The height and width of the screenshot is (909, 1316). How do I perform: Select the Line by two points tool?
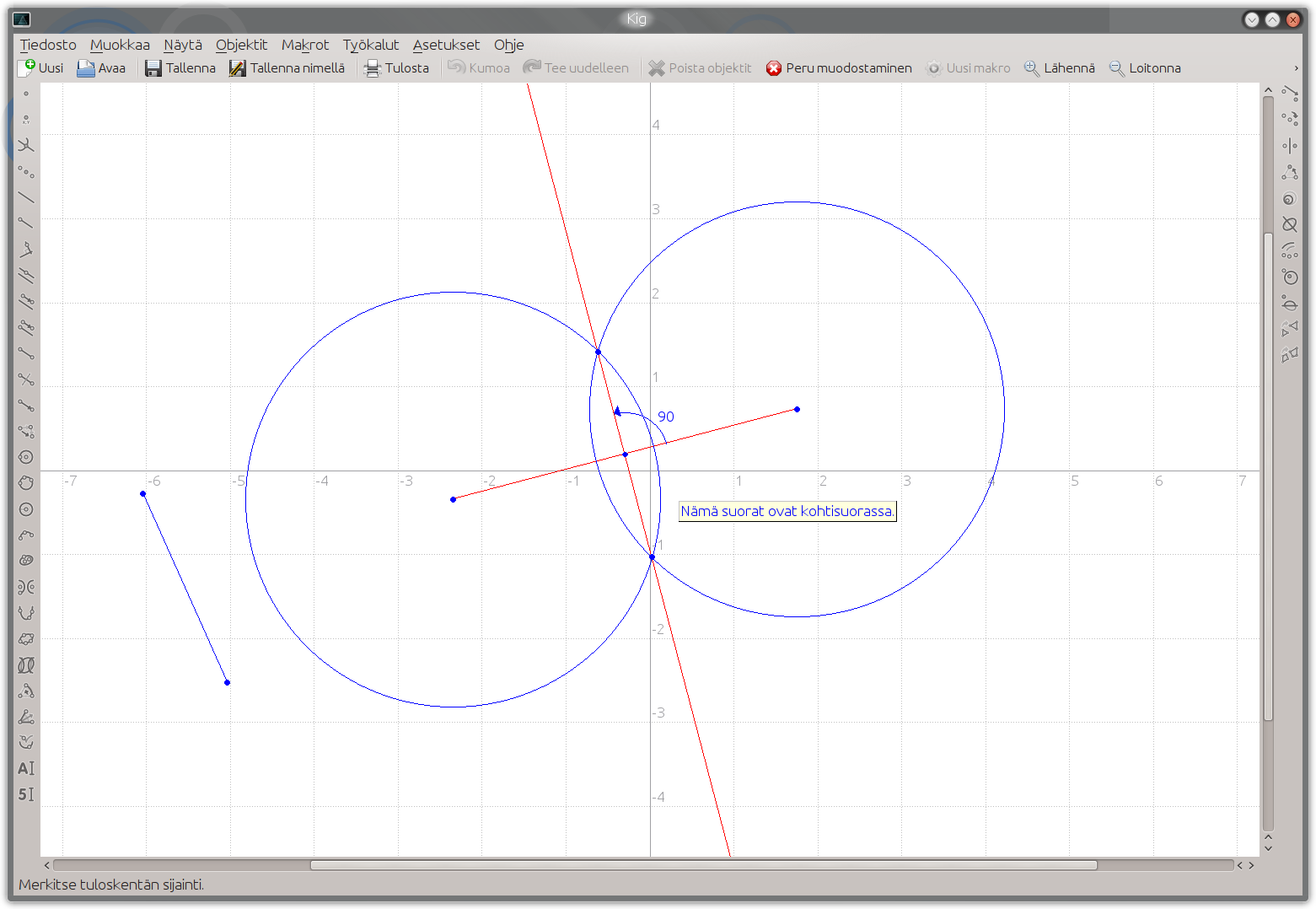click(26, 198)
